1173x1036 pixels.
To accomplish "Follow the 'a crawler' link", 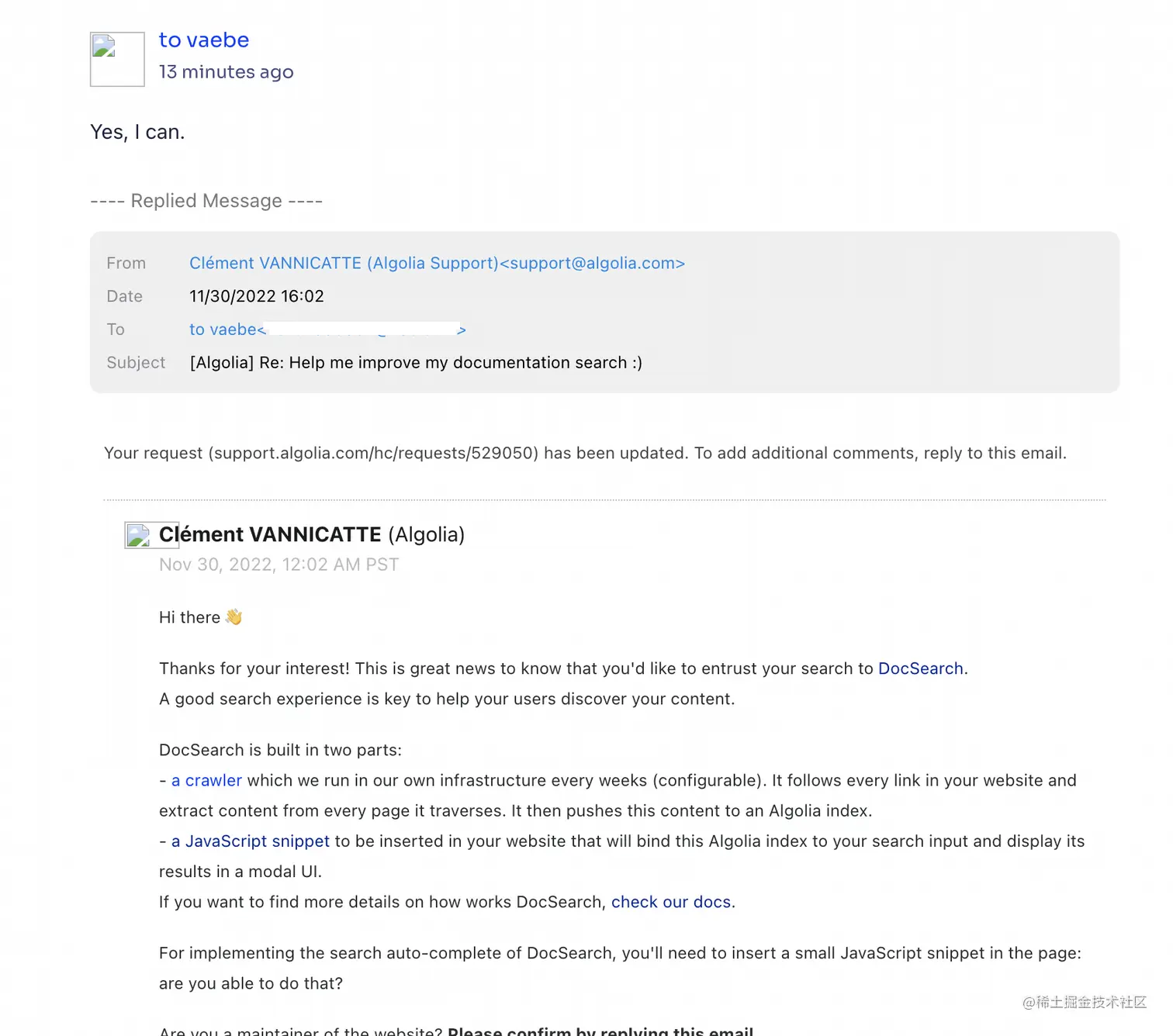I will (x=206, y=780).
